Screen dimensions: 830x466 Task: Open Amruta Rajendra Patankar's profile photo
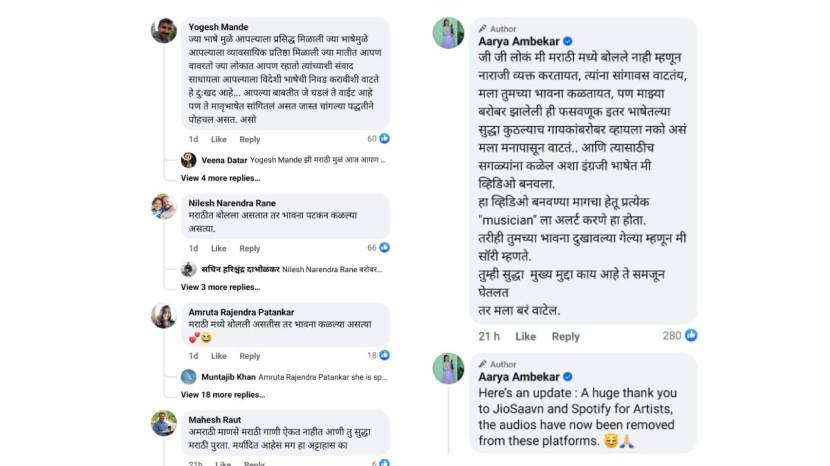tap(164, 315)
